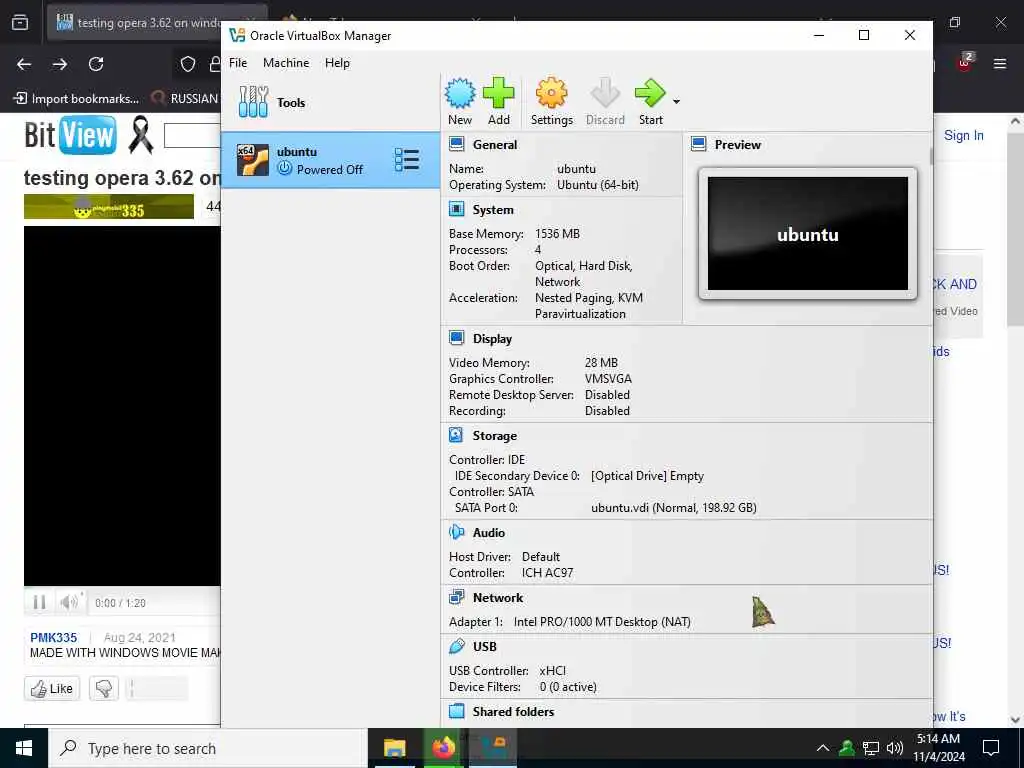Click the Shared folders section header

pos(513,712)
